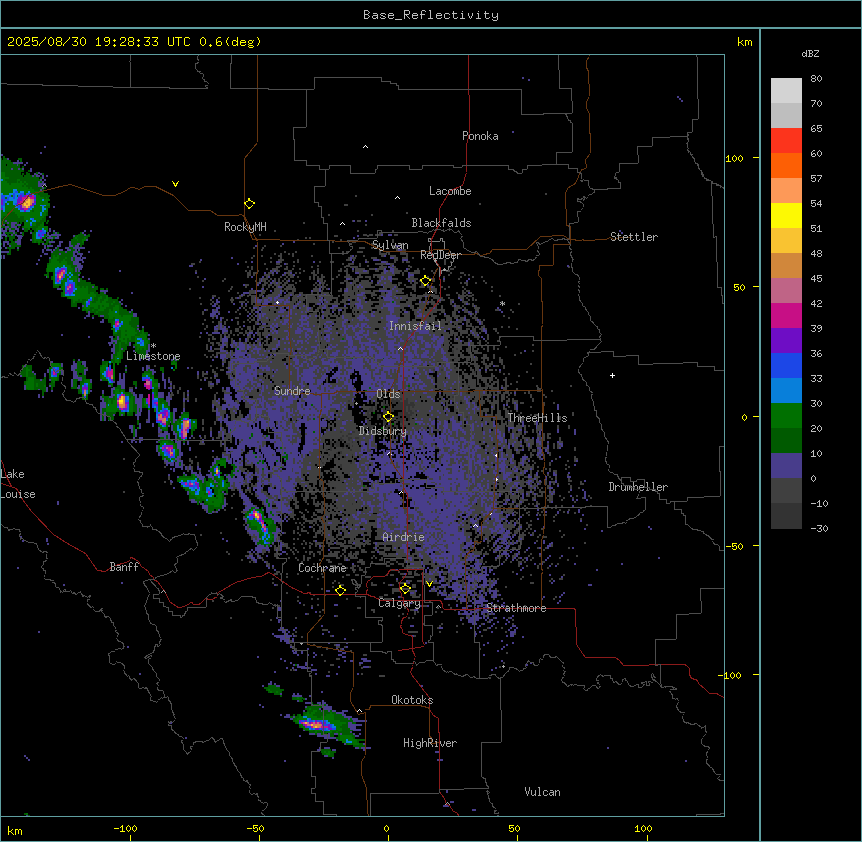Pick the 65 dBZ red color swatch
The width and height of the screenshot is (862, 842).
(786, 141)
